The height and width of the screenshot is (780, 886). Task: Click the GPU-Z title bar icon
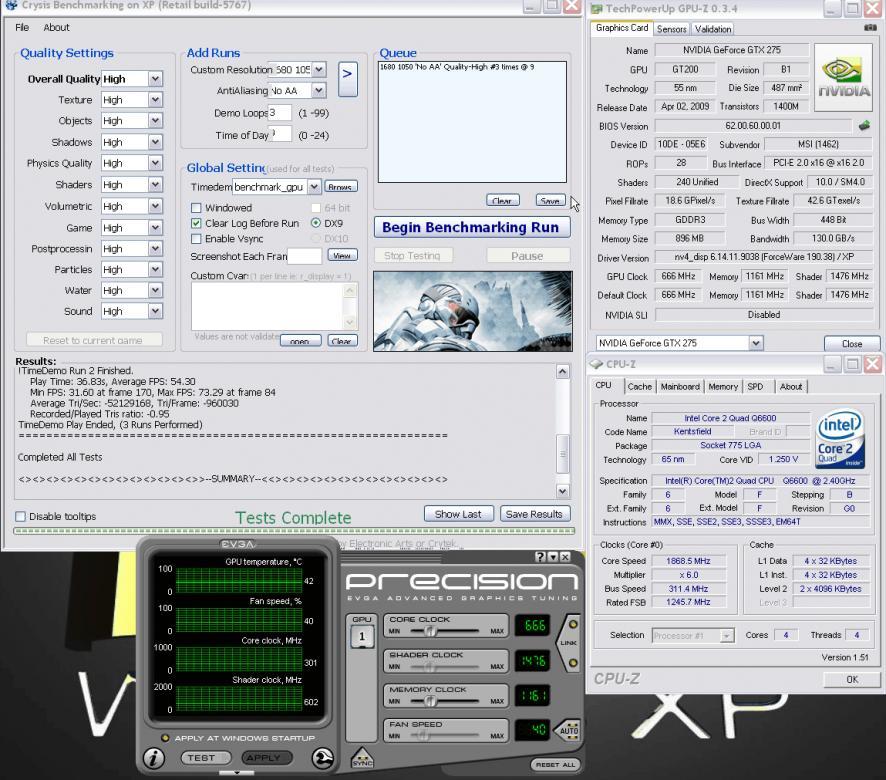pyautogui.click(x=597, y=8)
